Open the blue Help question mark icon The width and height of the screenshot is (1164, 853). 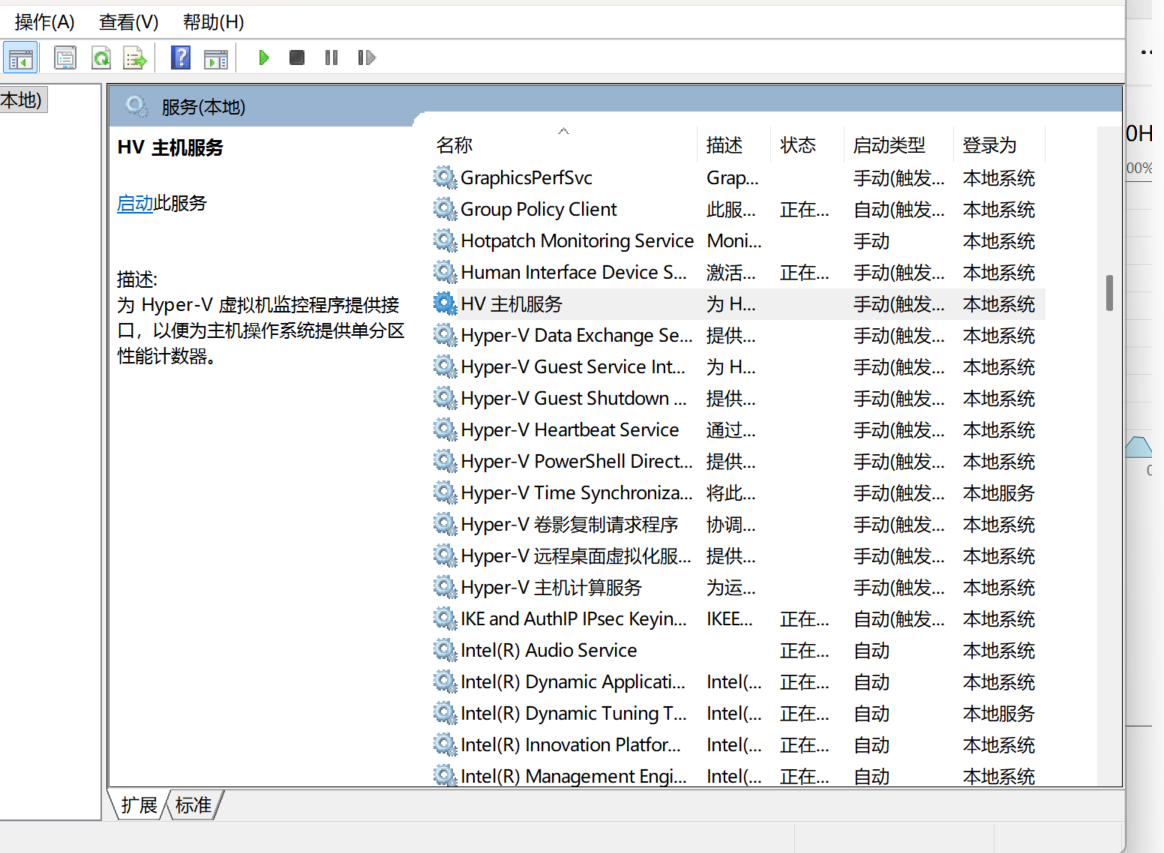pyautogui.click(x=180, y=58)
